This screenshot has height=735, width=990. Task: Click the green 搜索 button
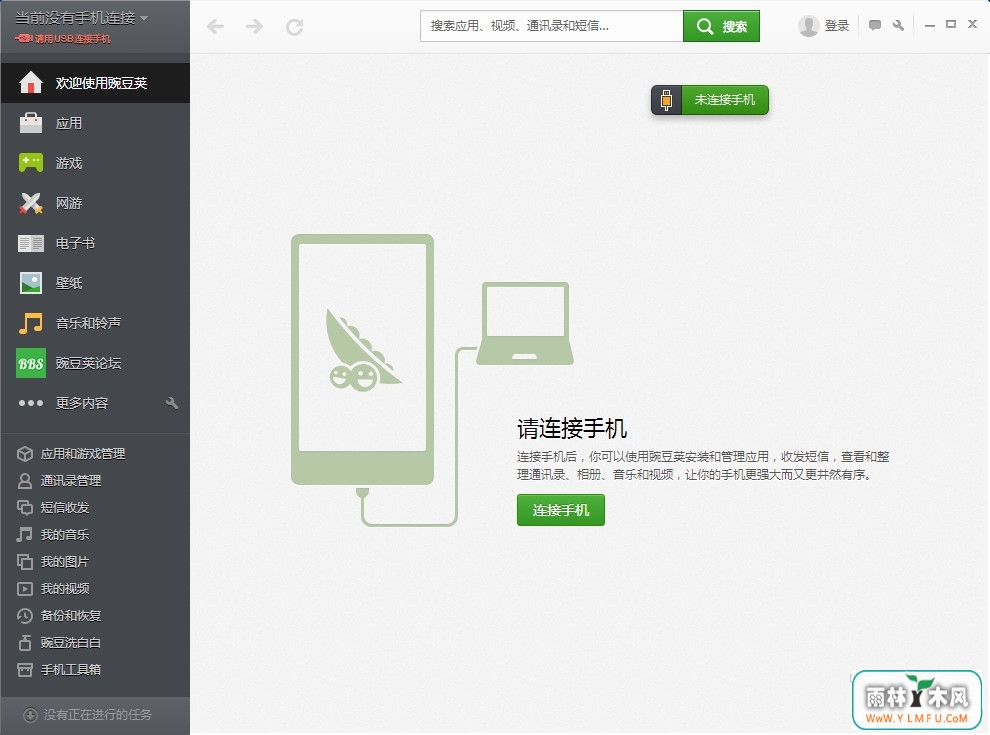tap(721, 26)
